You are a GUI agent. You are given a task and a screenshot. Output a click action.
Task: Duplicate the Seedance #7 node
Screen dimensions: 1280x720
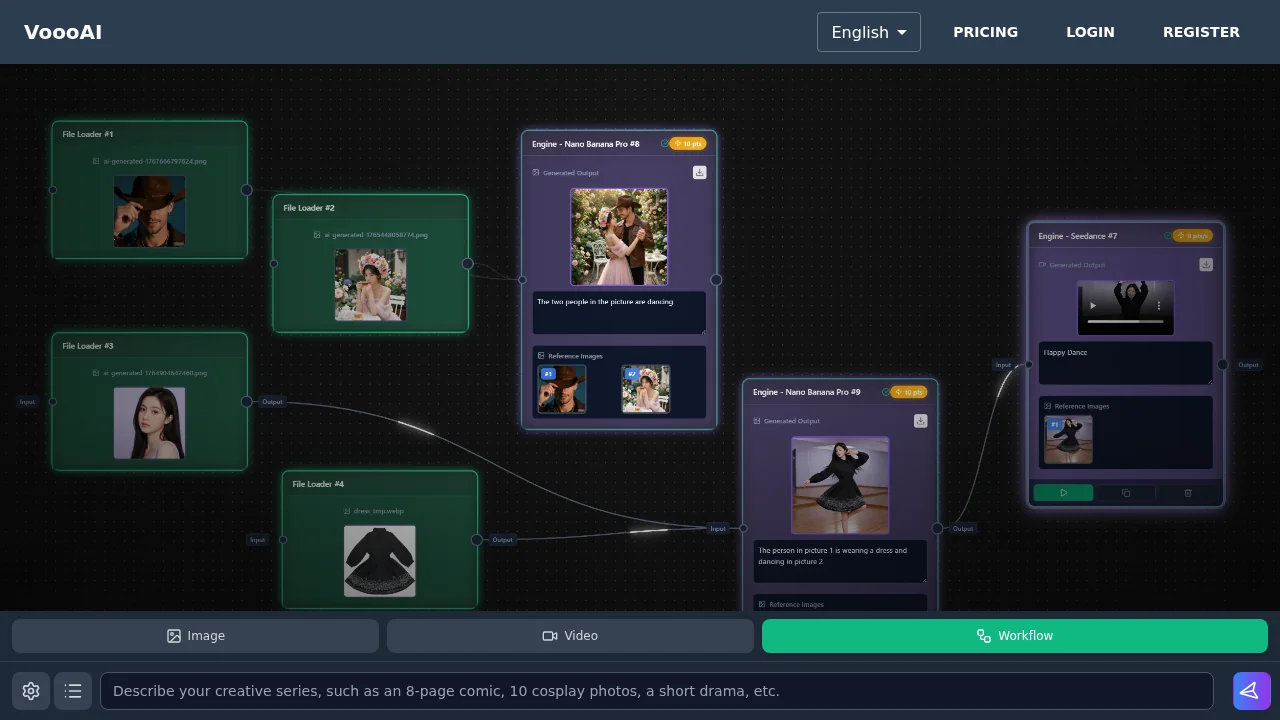(1125, 492)
